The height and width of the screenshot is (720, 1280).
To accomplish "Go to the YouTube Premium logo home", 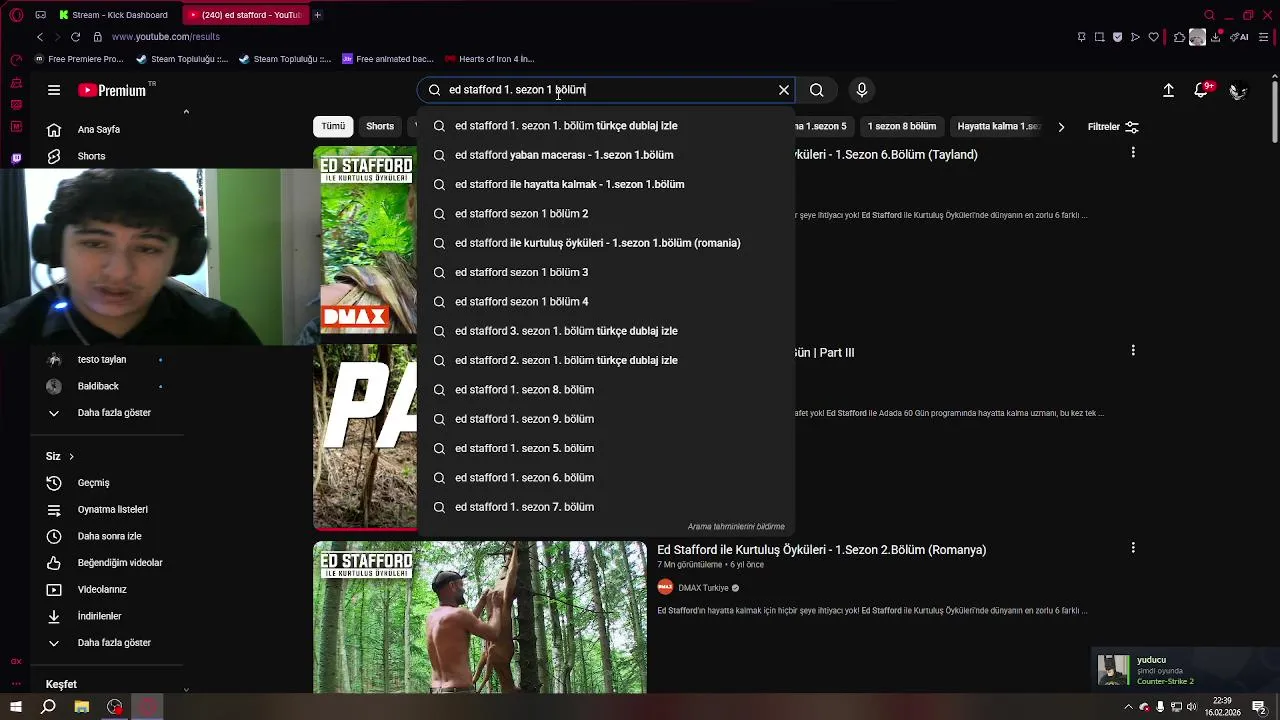I will coord(112,90).
